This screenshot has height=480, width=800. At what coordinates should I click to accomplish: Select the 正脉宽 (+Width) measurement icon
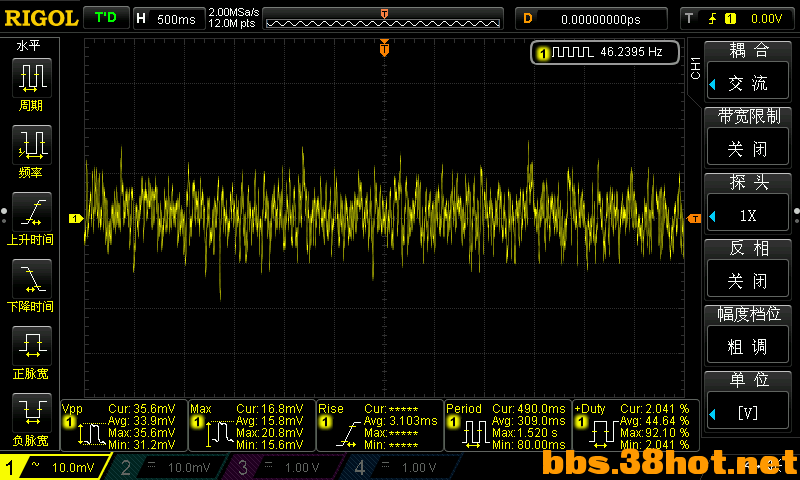tap(32, 346)
